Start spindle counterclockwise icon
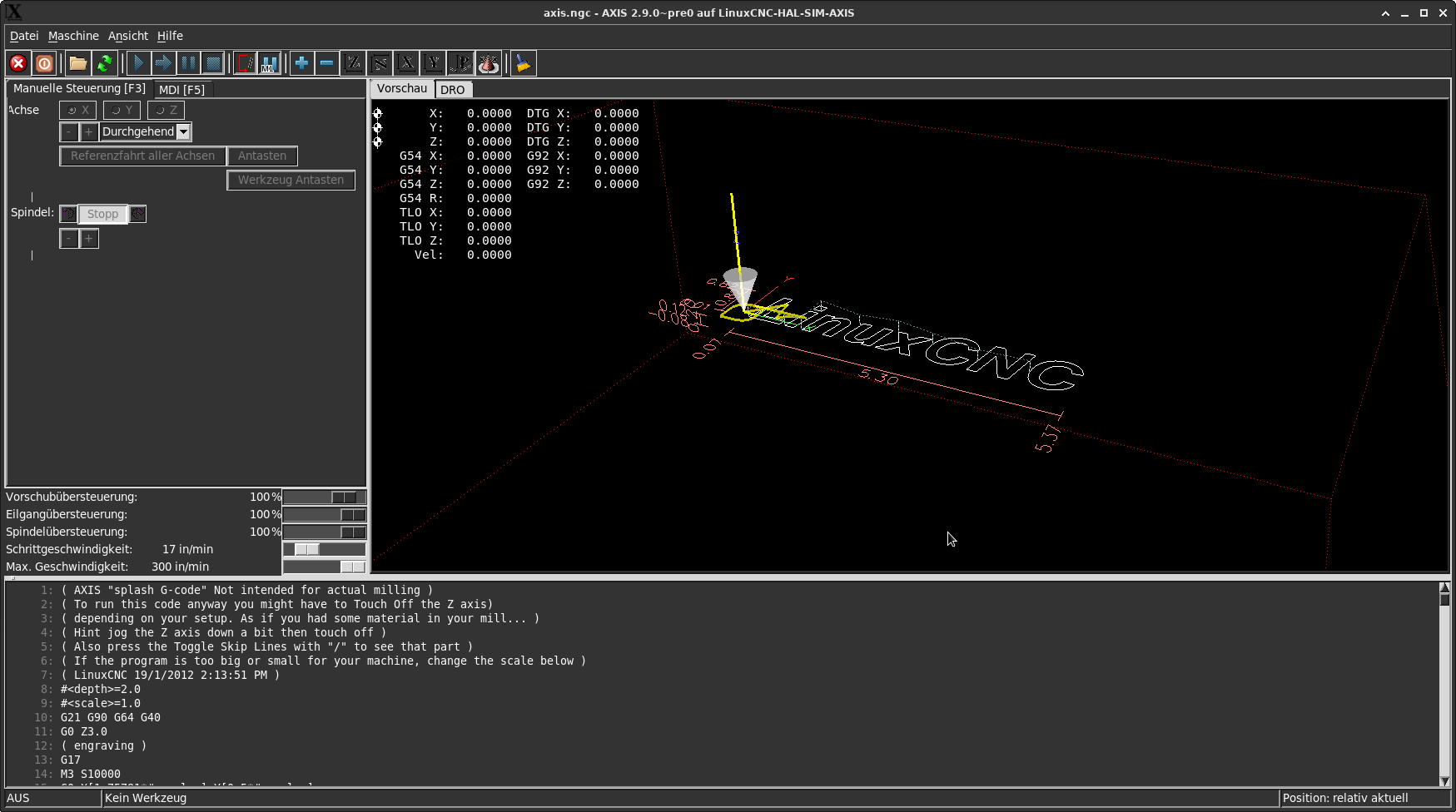This screenshot has width=1456, height=812. (x=69, y=214)
